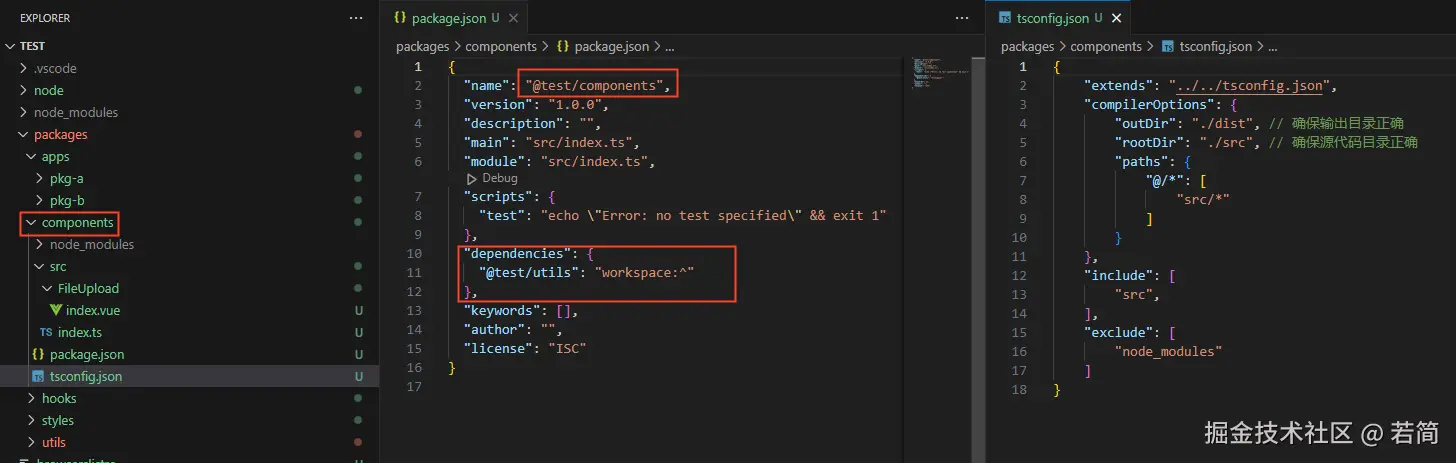Follow the ../../tsconfig.json extends link
This screenshot has width=1456, height=463.
point(1250,85)
